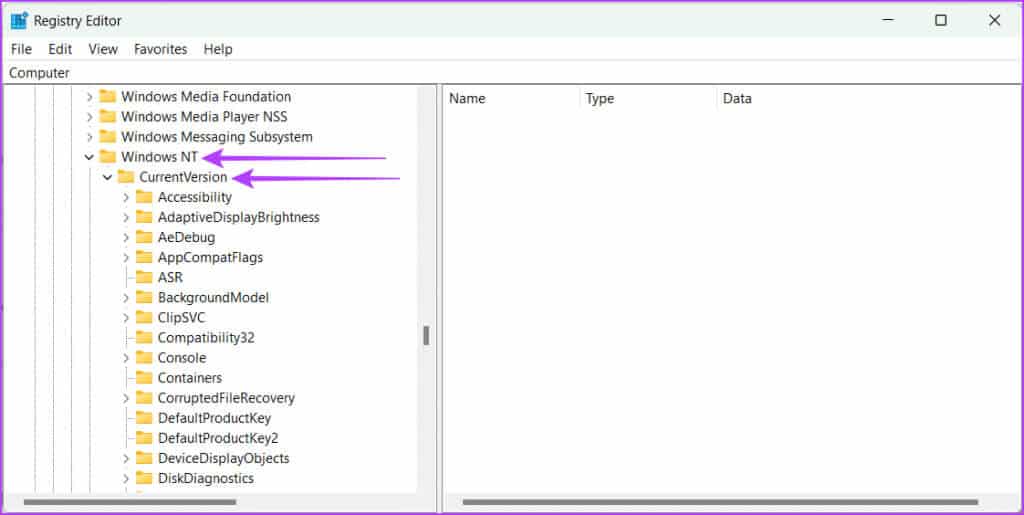Click the AppCompatFlags folder icon
Screen dimensions: 1024x515
[144, 257]
